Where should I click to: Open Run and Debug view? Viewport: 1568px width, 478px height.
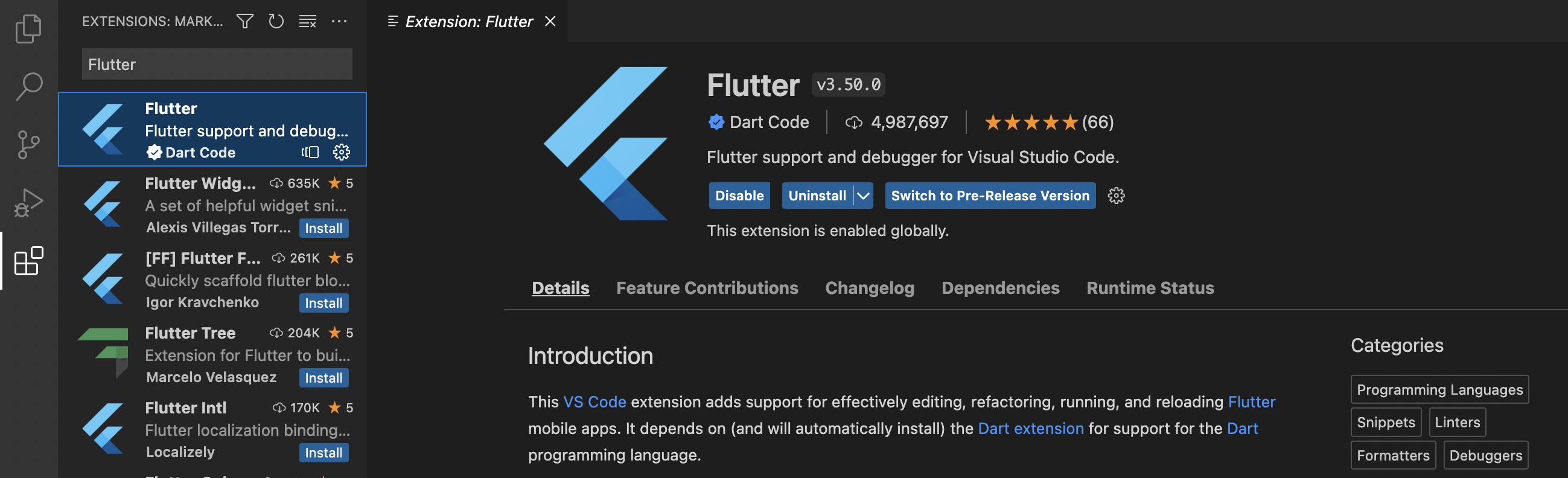tap(28, 203)
